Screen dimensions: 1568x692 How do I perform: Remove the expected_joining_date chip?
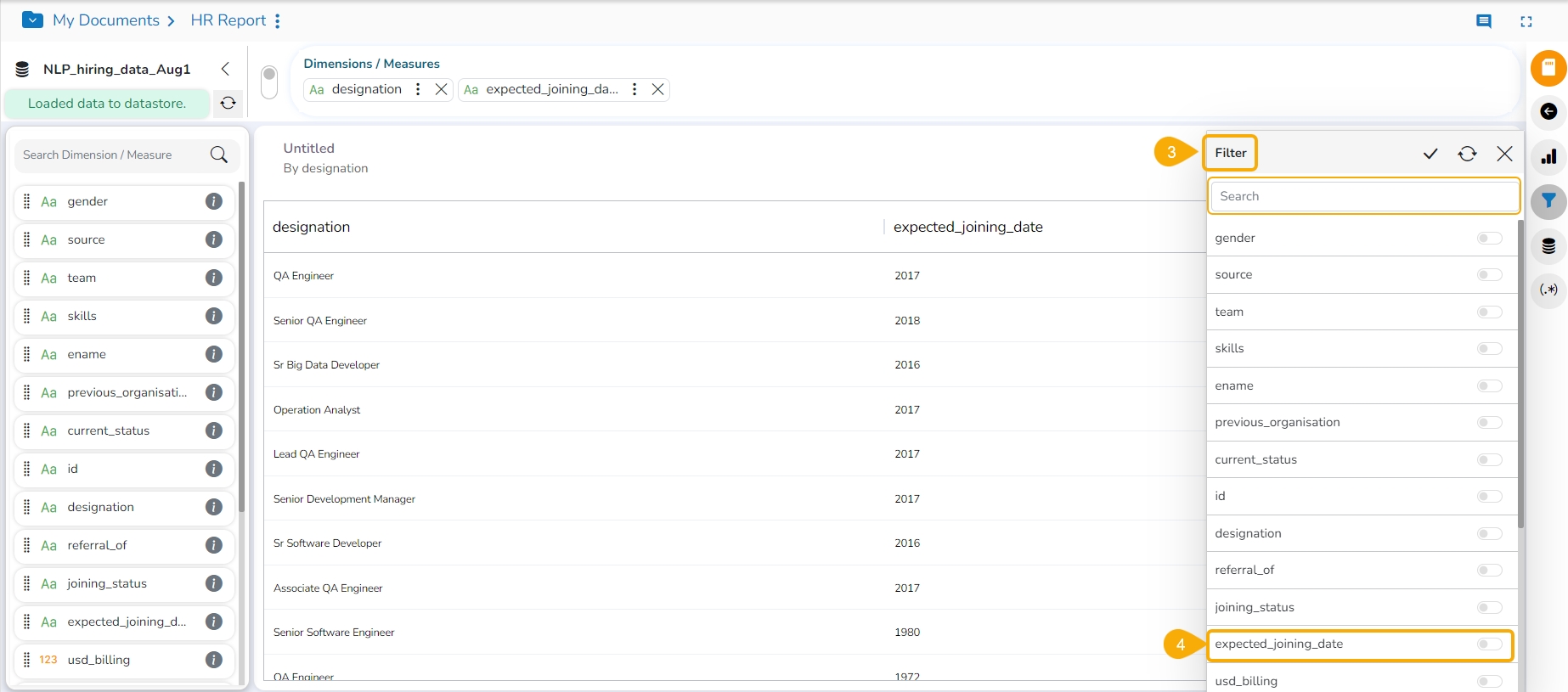657,89
